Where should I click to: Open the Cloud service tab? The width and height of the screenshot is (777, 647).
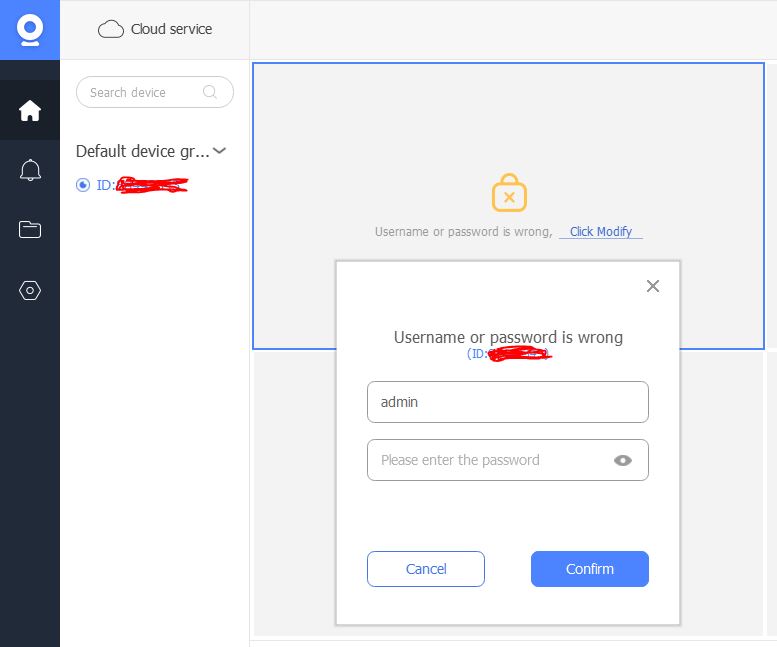point(155,29)
